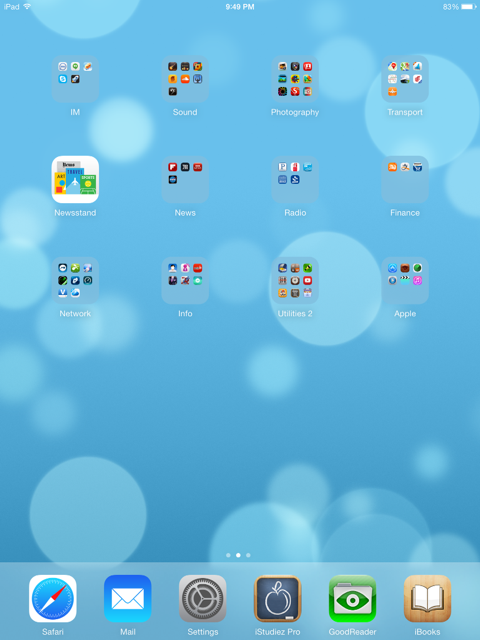
Task: Open the Apple folder
Action: pyautogui.click(x=405, y=280)
